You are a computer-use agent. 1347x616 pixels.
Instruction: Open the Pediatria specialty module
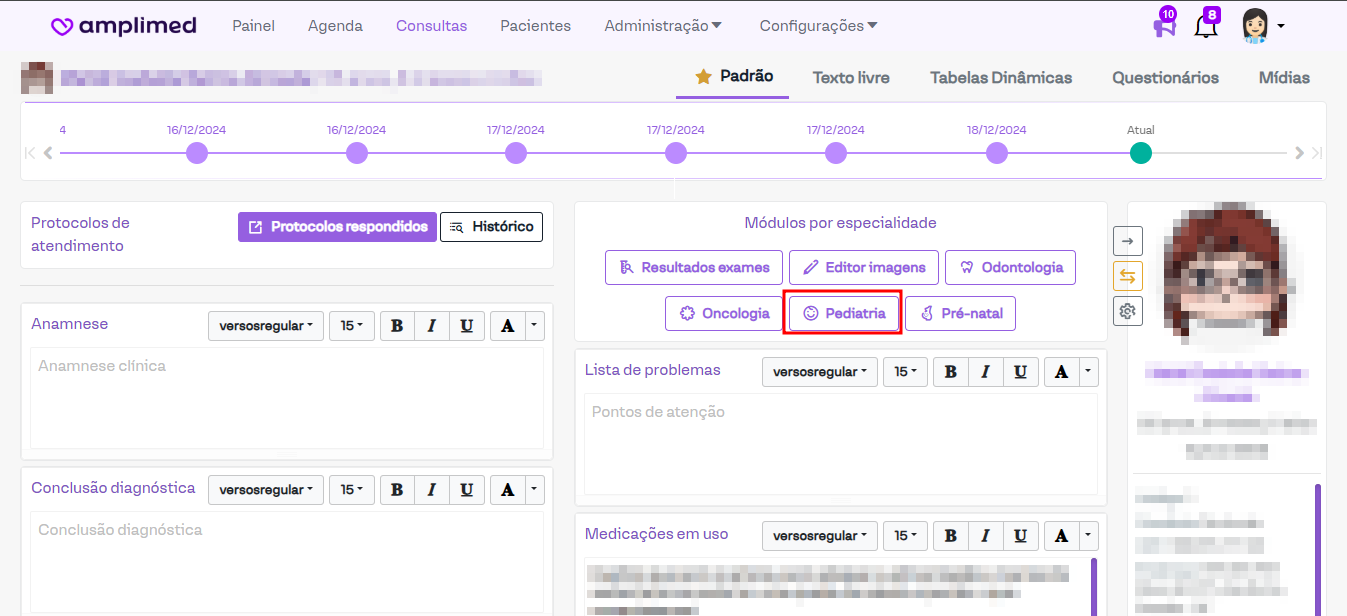click(845, 313)
